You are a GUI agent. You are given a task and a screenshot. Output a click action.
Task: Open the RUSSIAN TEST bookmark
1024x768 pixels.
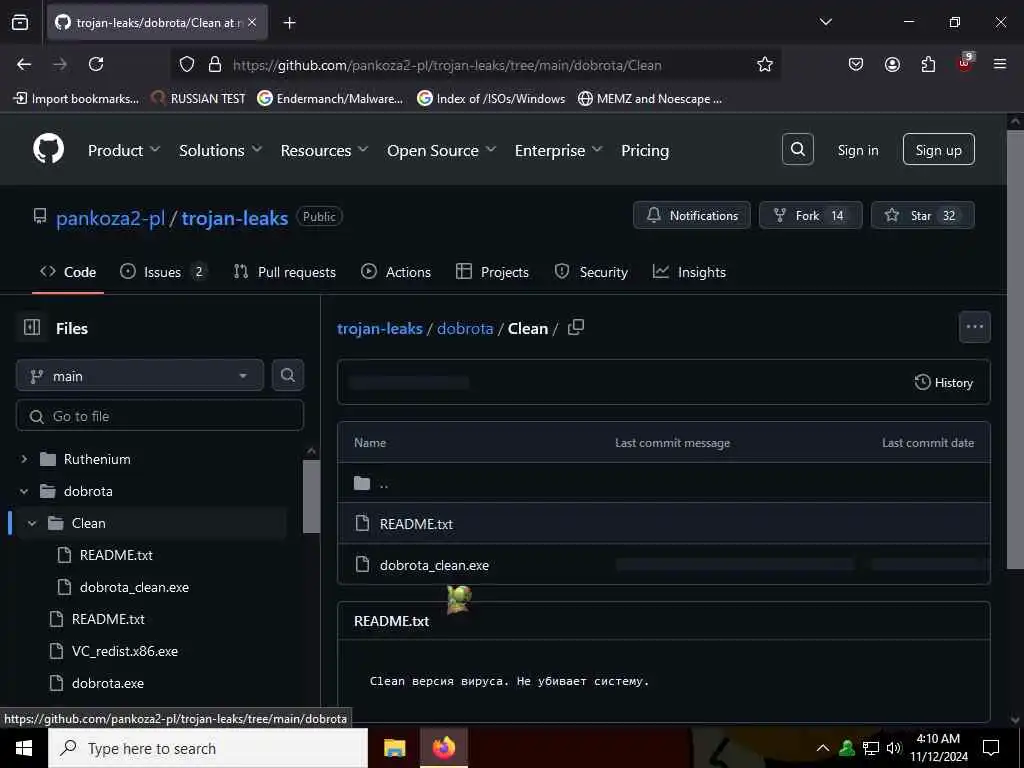(199, 99)
